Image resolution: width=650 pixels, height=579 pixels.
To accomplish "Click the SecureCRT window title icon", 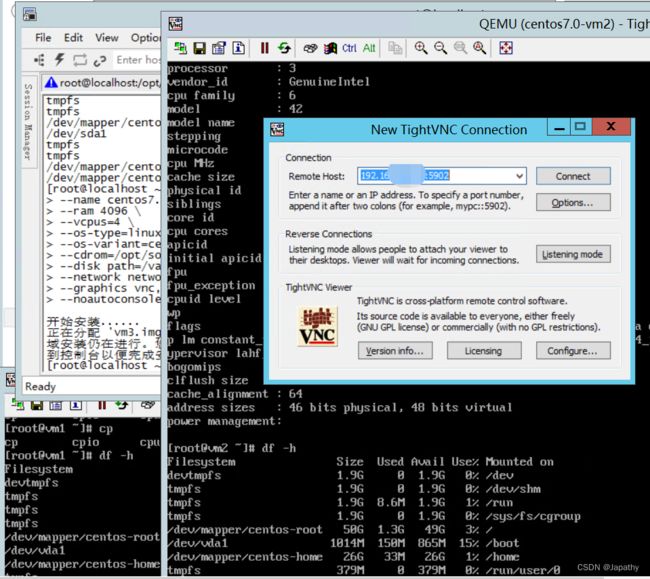I will pyautogui.click(x=29, y=15).
